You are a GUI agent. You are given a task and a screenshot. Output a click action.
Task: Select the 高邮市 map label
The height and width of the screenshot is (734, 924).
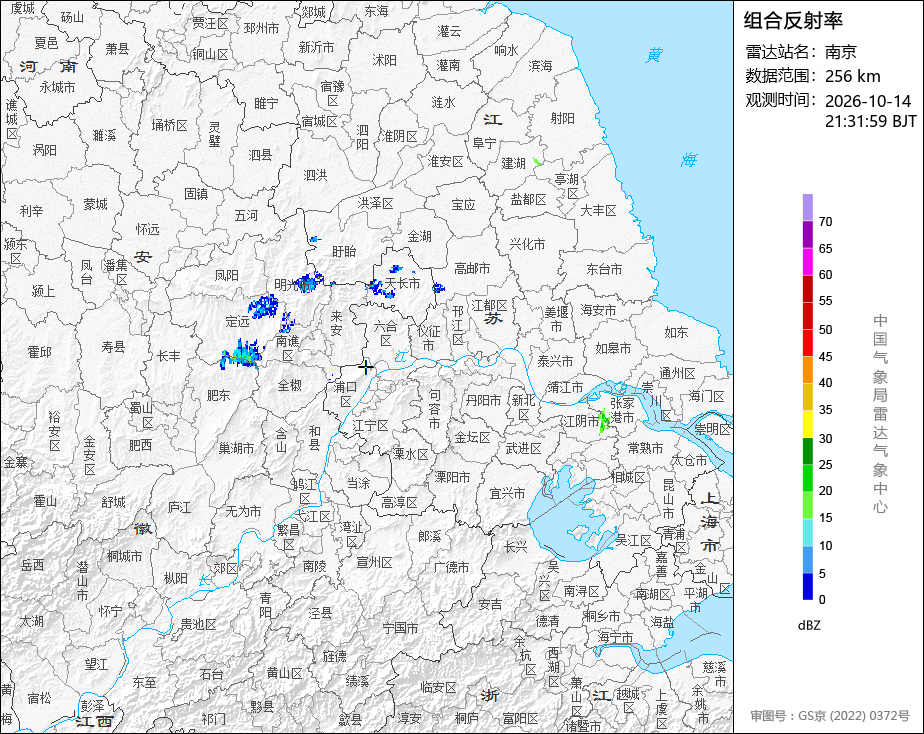coord(472,269)
